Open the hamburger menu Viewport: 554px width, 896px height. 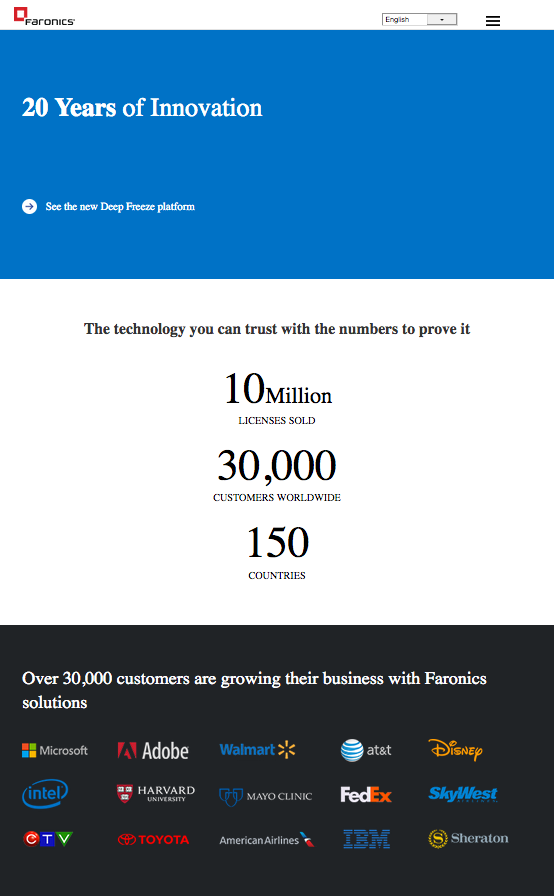pos(492,21)
